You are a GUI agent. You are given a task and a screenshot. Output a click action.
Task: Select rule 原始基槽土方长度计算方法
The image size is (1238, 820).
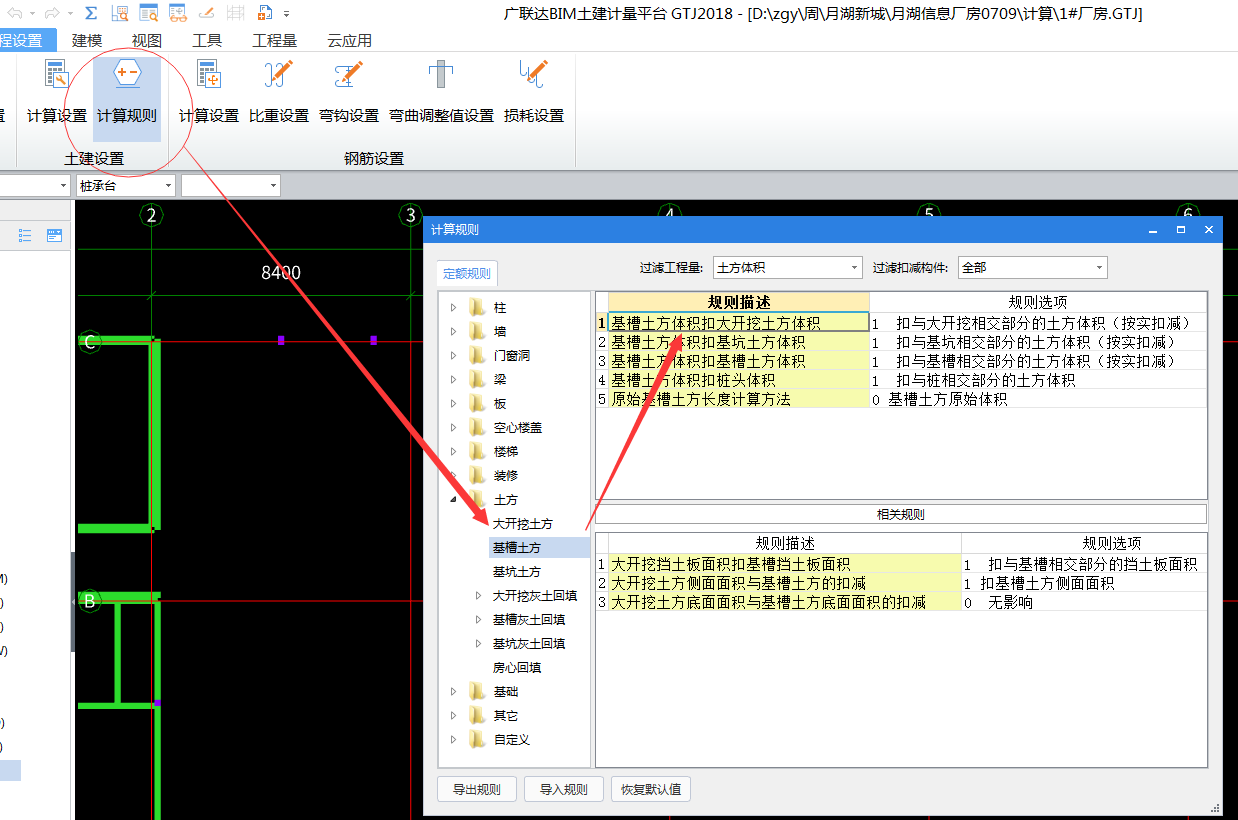coord(738,399)
